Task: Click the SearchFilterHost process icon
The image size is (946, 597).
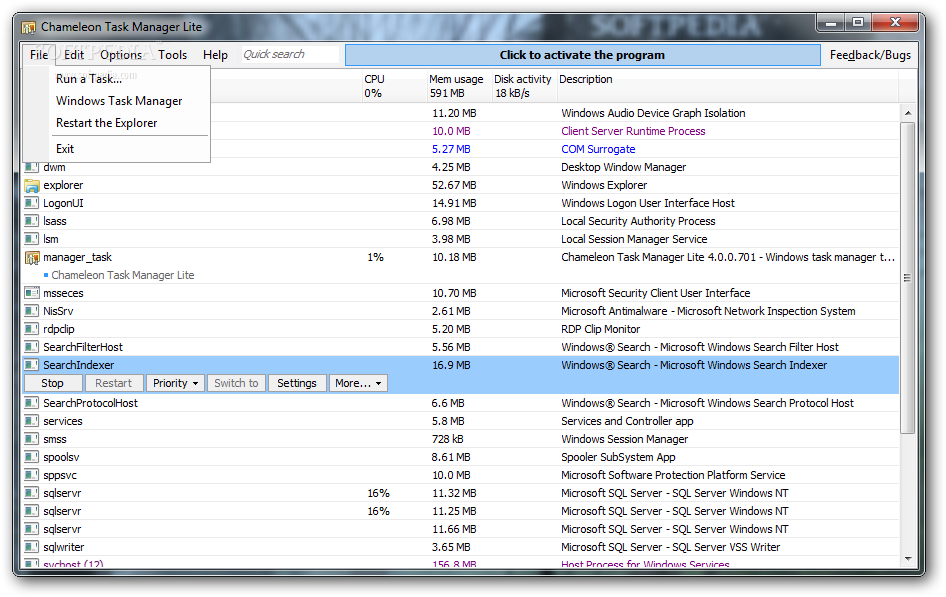Action: coord(31,347)
